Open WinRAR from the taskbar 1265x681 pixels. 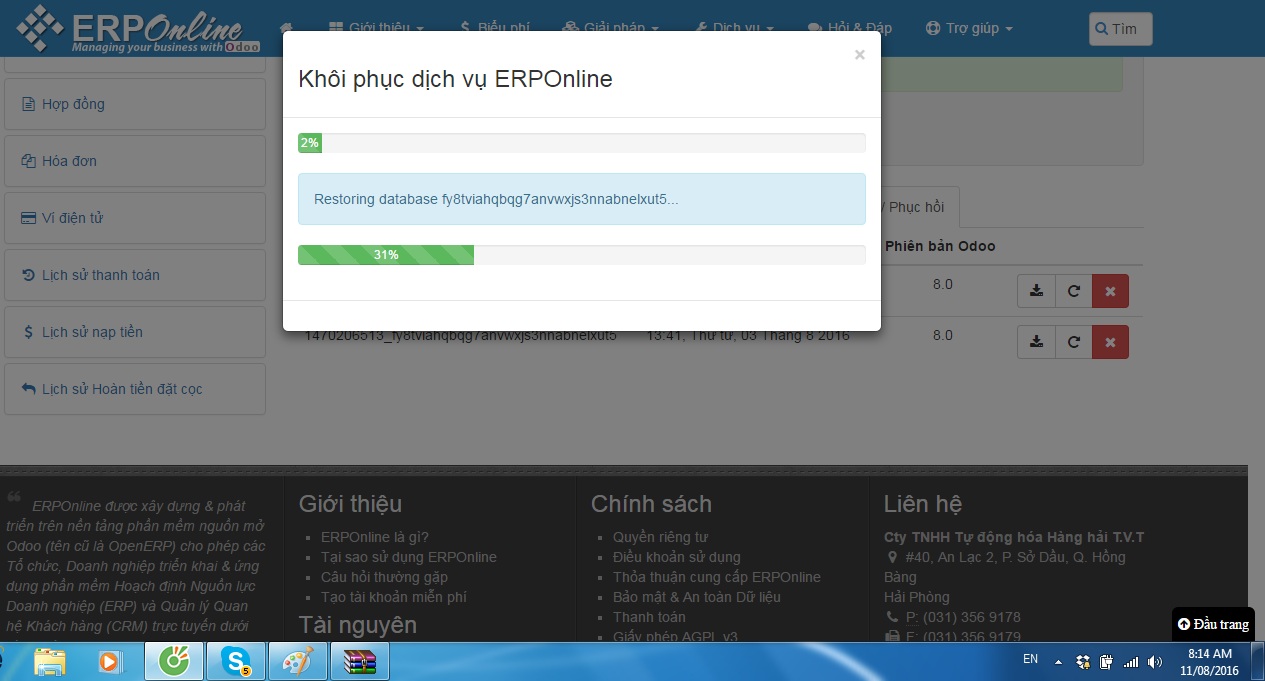pyautogui.click(x=360, y=662)
